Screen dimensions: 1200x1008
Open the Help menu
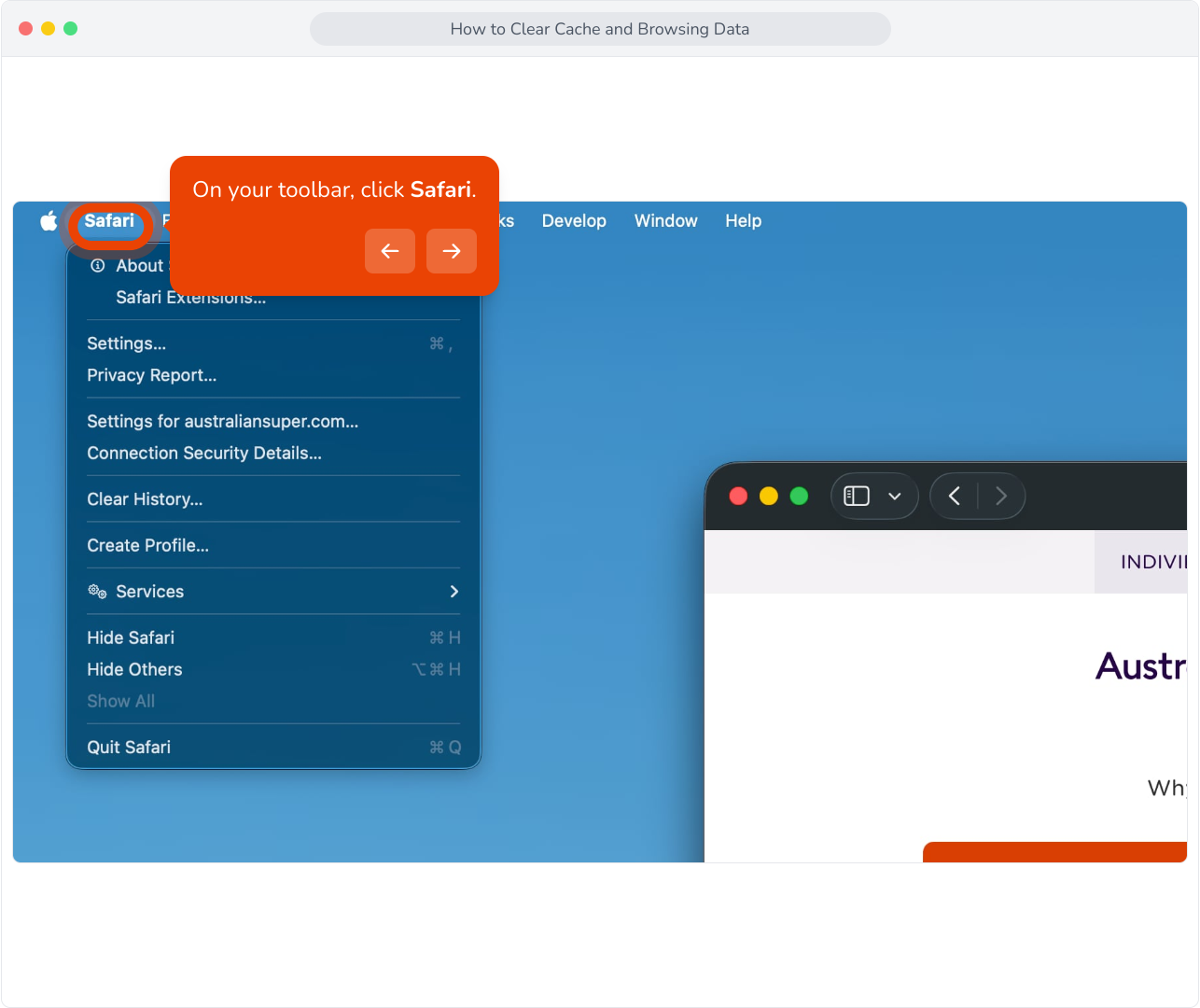point(744,221)
